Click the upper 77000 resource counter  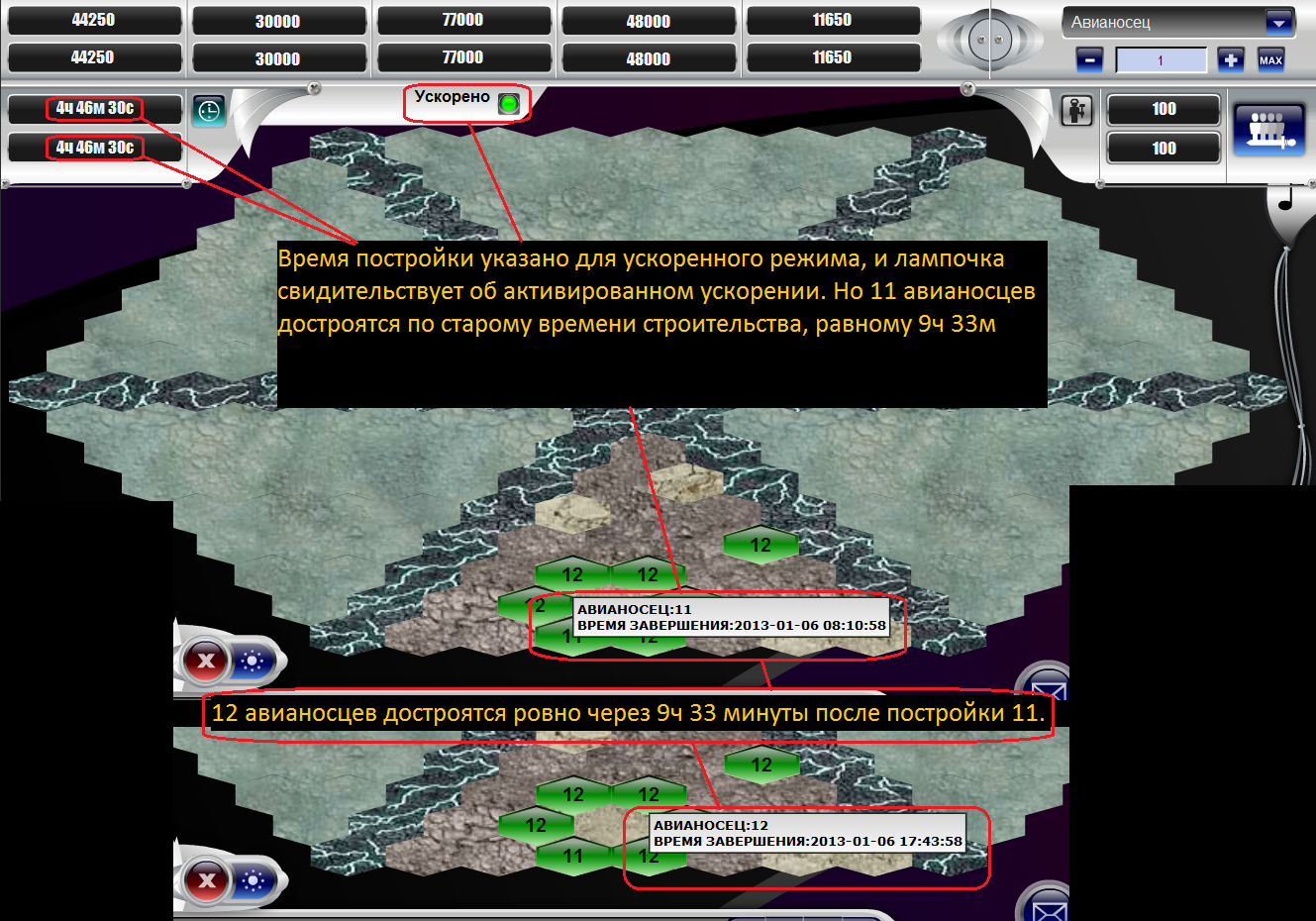[x=462, y=20]
